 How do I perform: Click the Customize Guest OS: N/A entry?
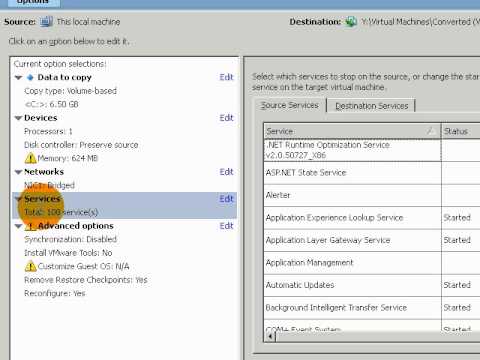(x=83, y=266)
